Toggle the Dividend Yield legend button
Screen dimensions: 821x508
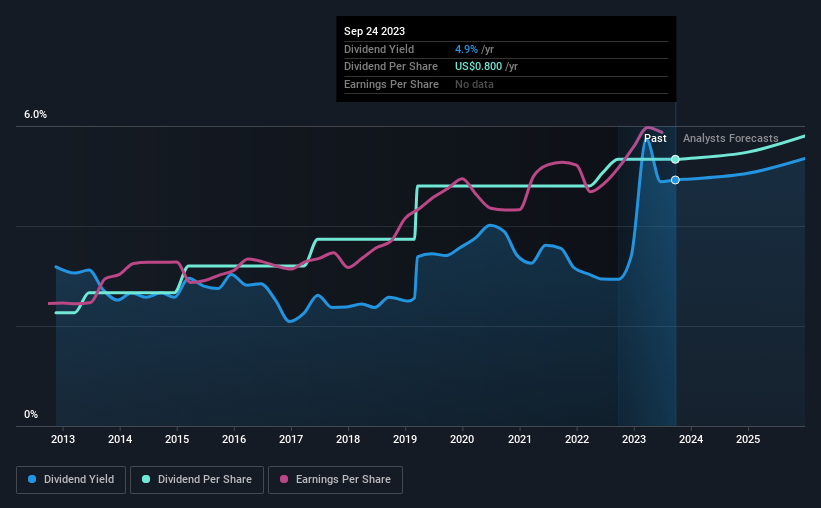tap(71, 480)
